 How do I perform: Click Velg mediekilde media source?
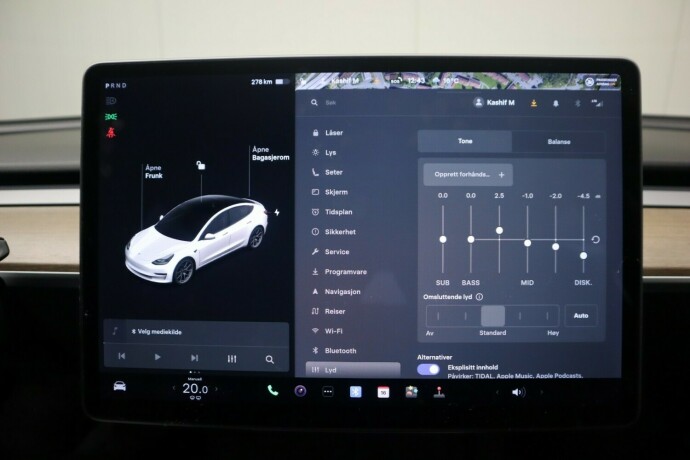pyautogui.click(x=159, y=332)
